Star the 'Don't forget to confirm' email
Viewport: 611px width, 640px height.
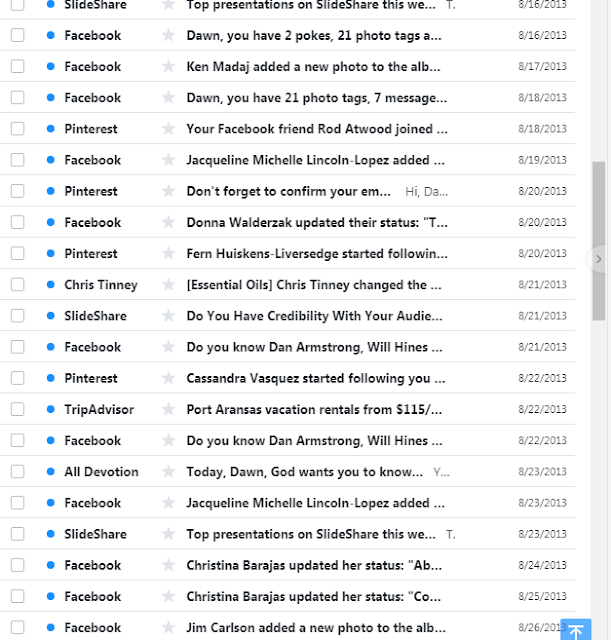click(168, 191)
